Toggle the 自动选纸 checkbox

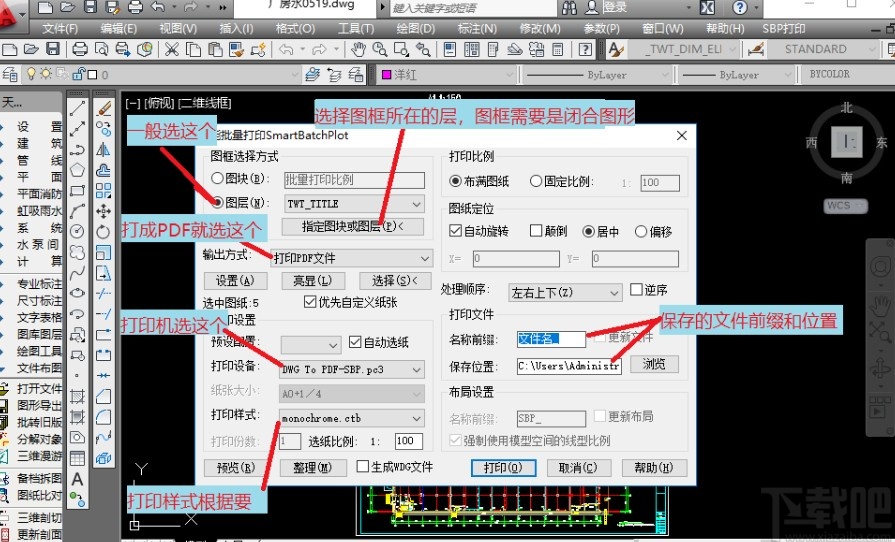tap(355, 342)
